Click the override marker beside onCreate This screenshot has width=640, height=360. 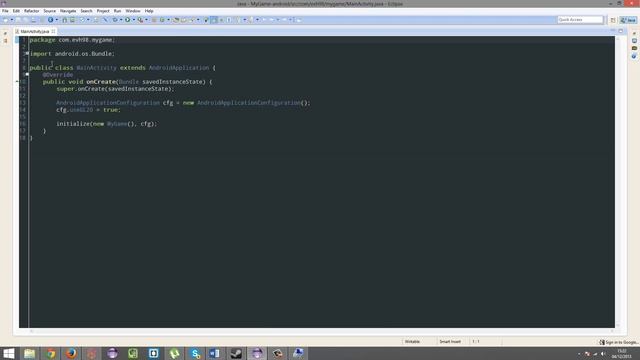click(x=17, y=82)
